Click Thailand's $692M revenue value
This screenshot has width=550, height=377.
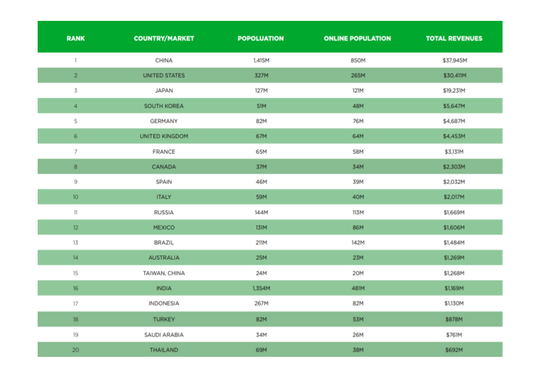(454, 350)
